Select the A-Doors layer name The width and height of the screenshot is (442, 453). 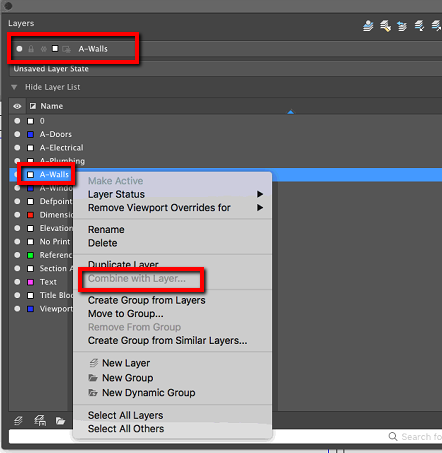pos(56,134)
